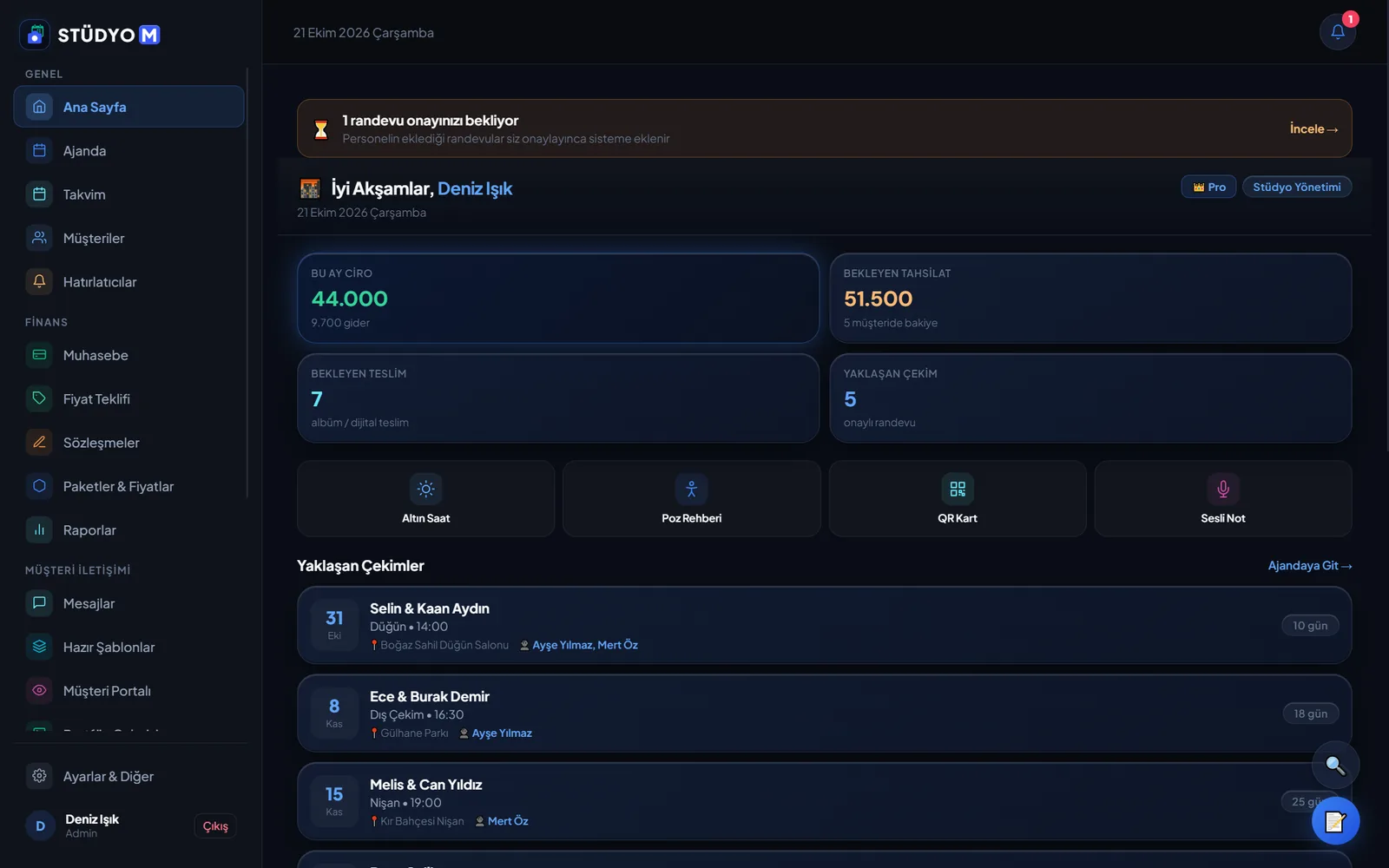Image resolution: width=1389 pixels, height=868 pixels.
Task: Log out with the Çıkış button
Action: tap(215, 826)
